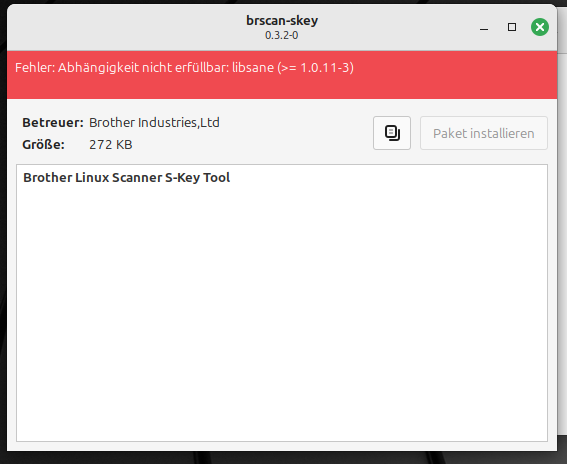The width and height of the screenshot is (567, 464).
Task: Click the brscan-skey window title
Action: click(x=282, y=20)
